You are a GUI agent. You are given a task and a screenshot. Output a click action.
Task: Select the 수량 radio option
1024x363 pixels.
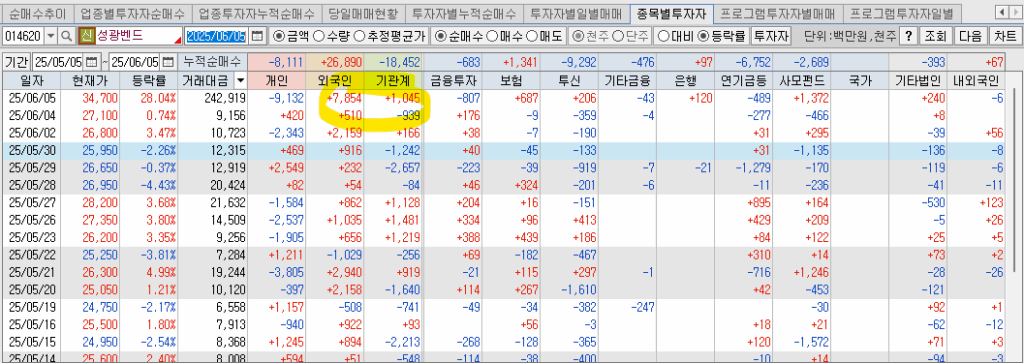[319, 36]
